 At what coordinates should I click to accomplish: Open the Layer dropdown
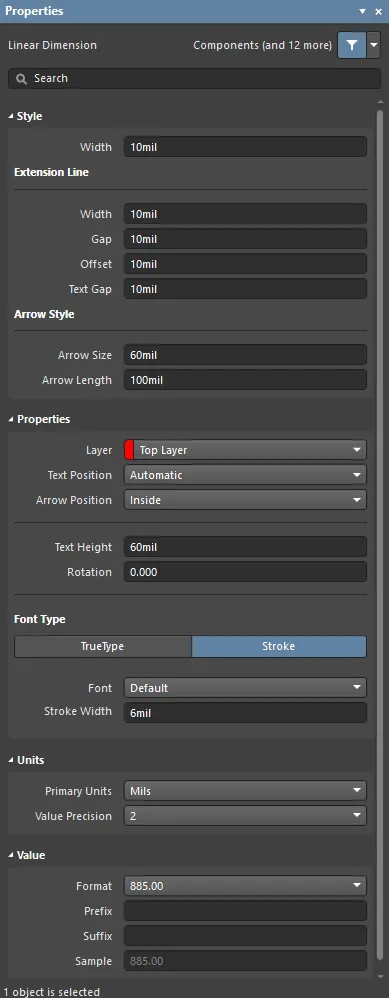(x=245, y=450)
